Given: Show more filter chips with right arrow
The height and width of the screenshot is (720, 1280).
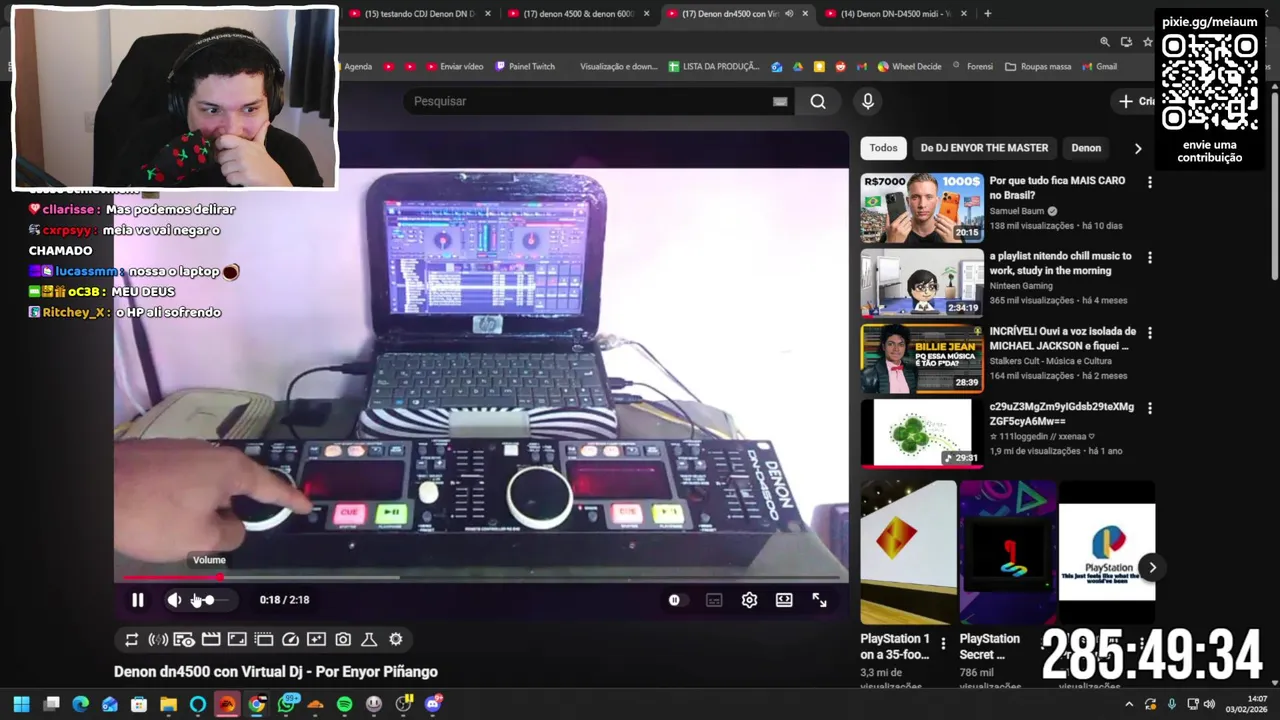Looking at the screenshot, I should tap(1137, 148).
